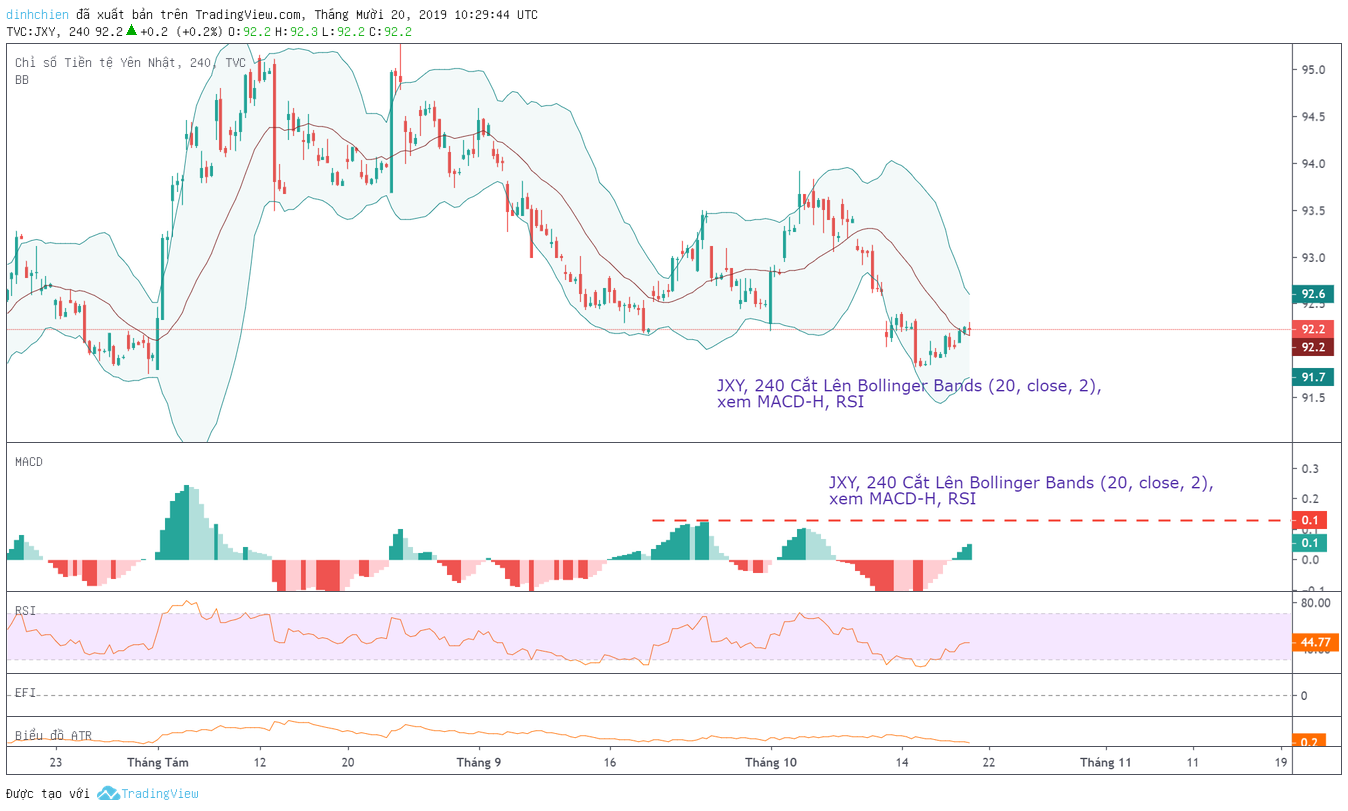Click the 93.0 price axis label
The height and width of the screenshot is (811, 1348).
[x=1313, y=258]
